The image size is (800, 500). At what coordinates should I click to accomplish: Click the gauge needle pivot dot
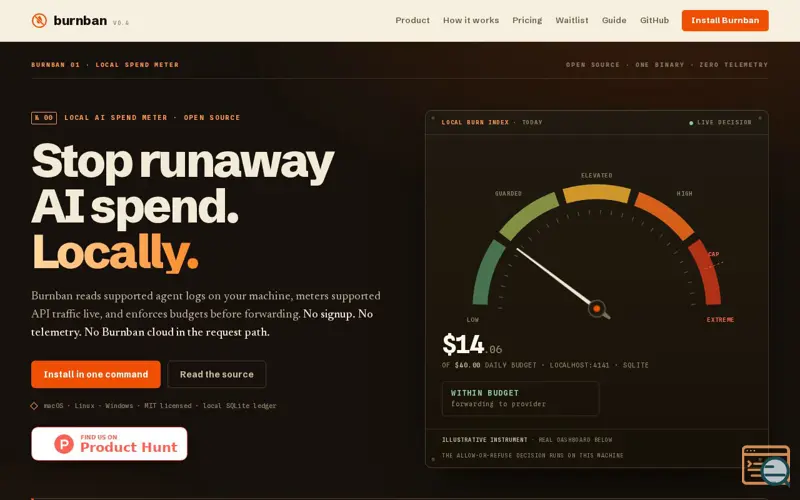pyautogui.click(x=596, y=309)
